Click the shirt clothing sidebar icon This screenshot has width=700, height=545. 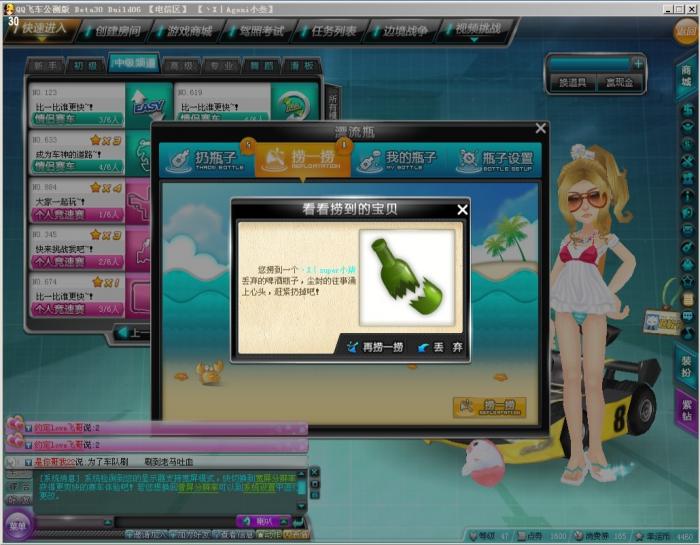[x=688, y=178]
